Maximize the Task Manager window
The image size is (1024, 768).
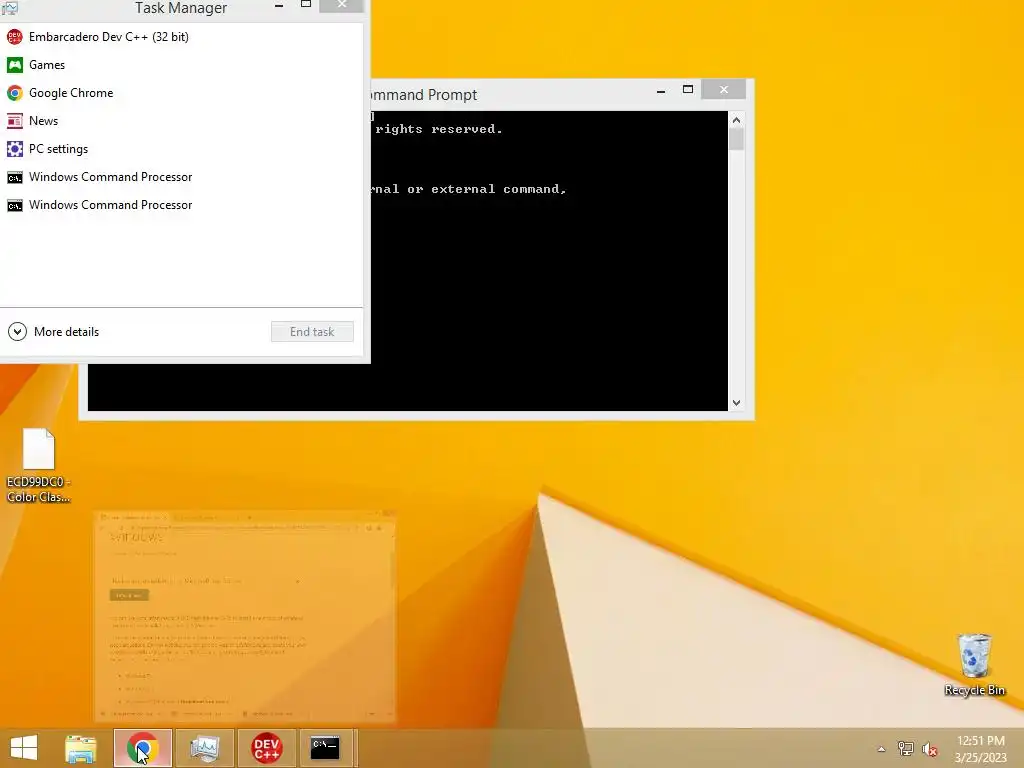tap(306, 5)
